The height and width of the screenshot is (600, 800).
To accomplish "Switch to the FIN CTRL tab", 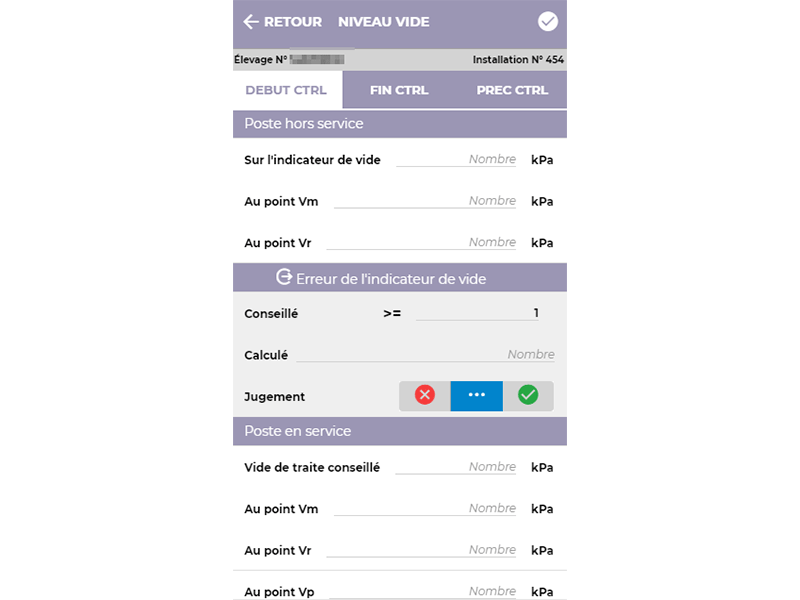I will pyautogui.click(x=399, y=90).
